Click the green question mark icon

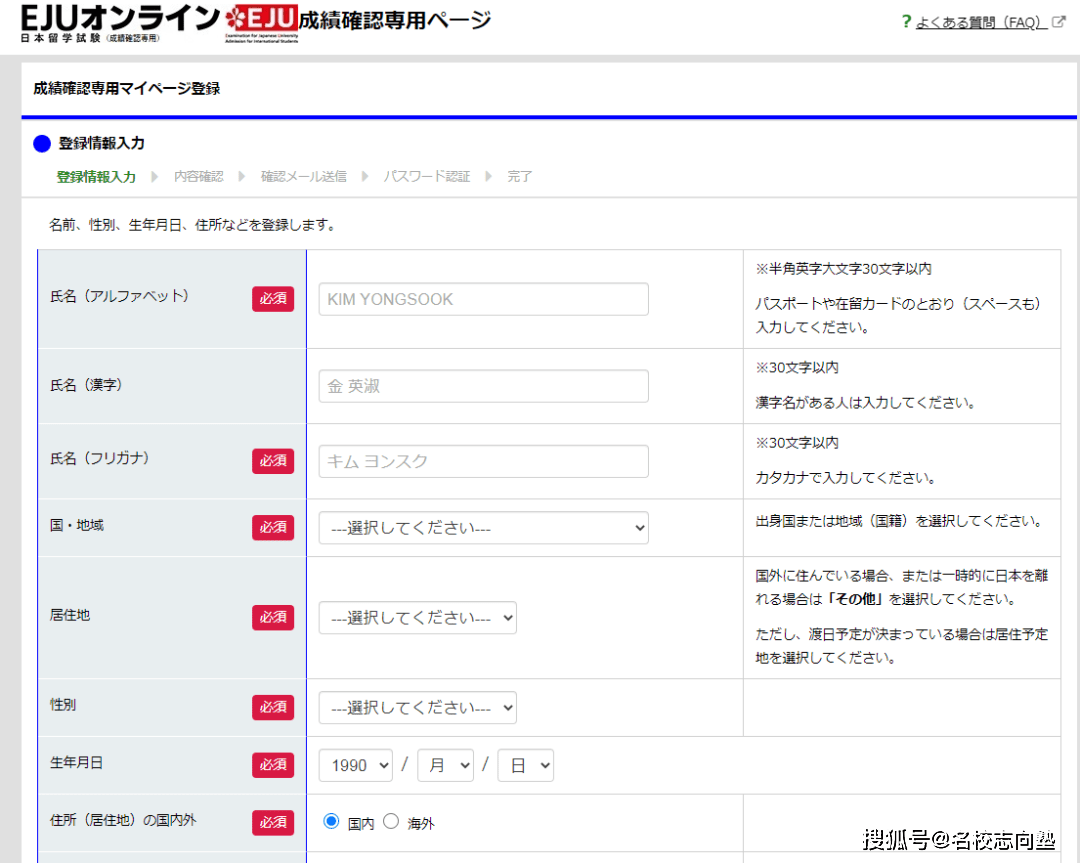point(906,22)
